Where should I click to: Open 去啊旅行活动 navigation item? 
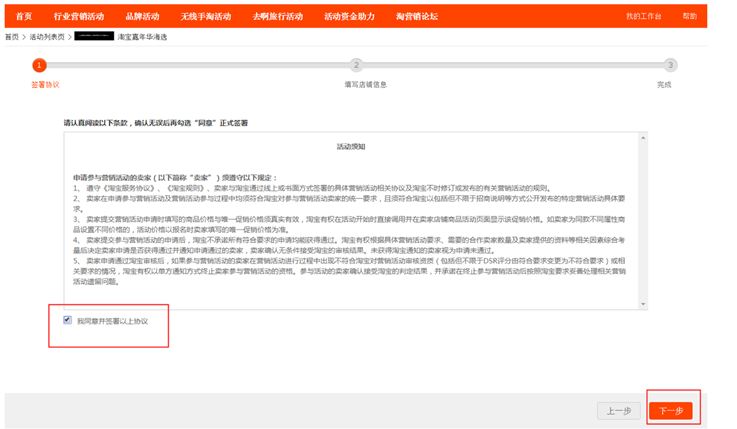click(x=277, y=16)
